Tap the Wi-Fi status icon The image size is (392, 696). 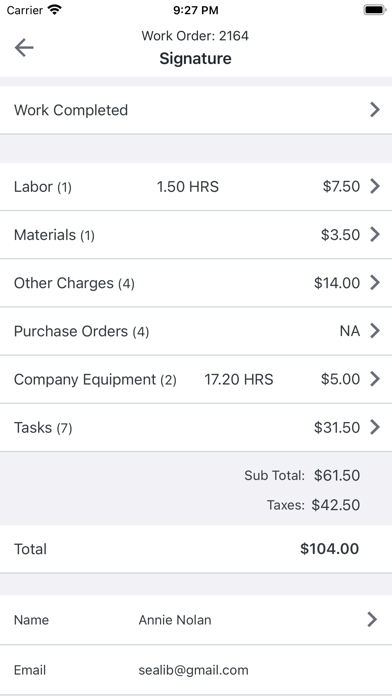(x=55, y=10)
